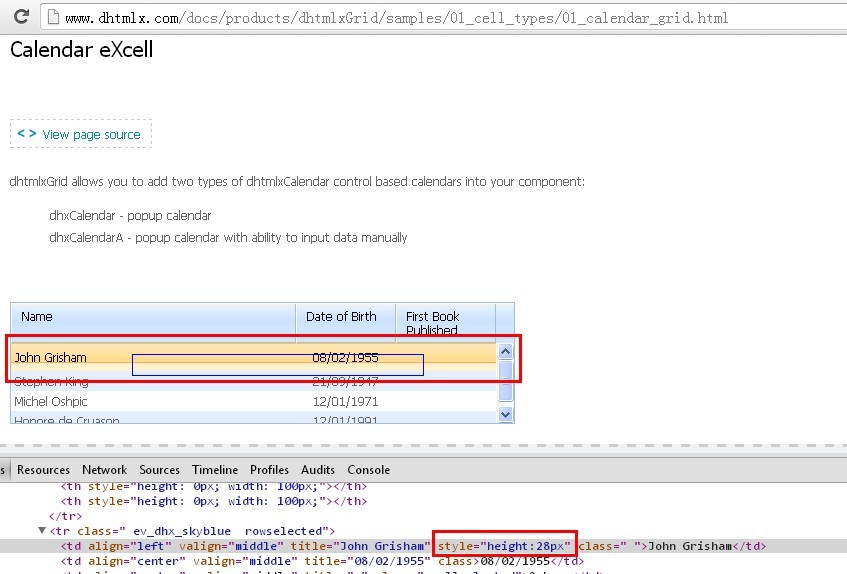
Task: Switch to the Profiles devtools tab
Action: tap(269, 470)
